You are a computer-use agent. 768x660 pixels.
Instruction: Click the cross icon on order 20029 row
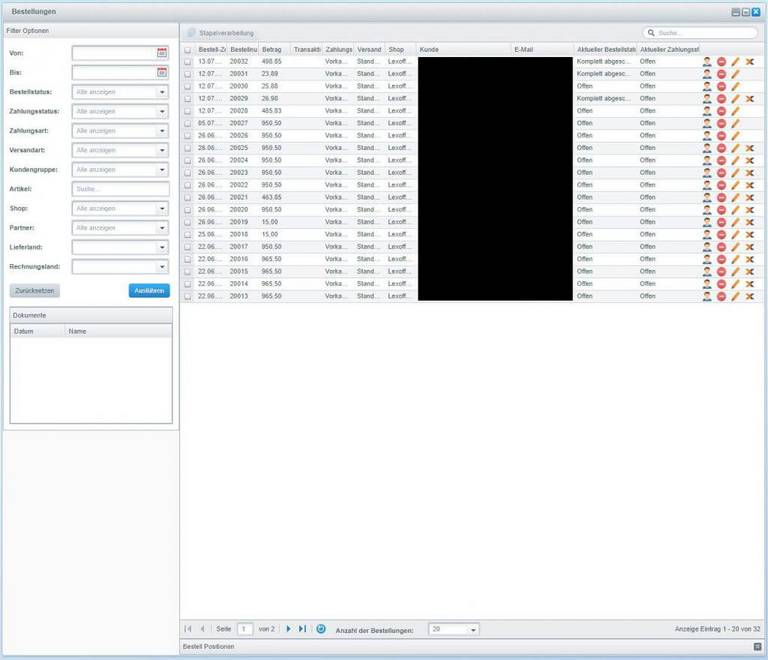(x=749, y=99)
